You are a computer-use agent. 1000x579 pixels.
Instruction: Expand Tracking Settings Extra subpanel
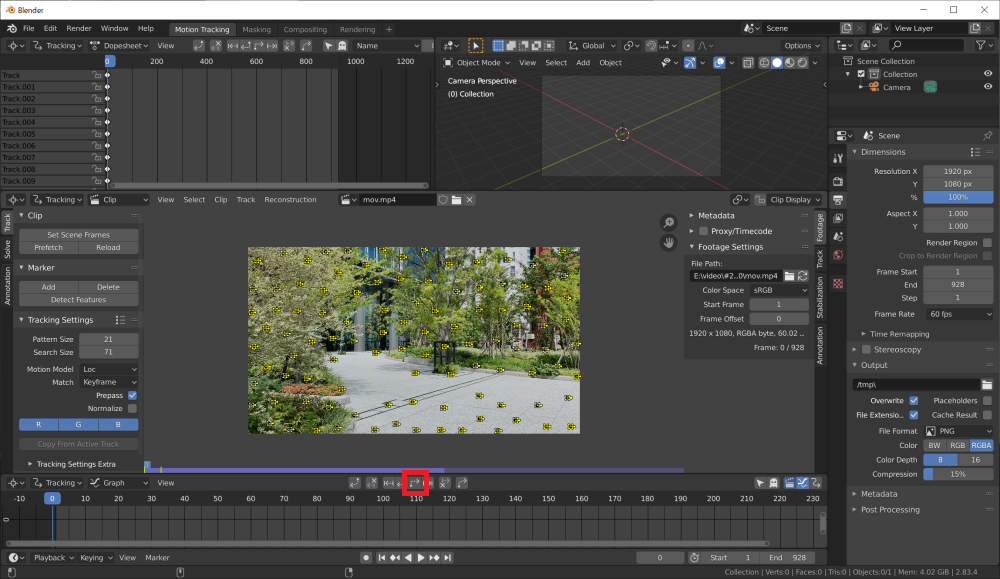click(x=75, y=464)
